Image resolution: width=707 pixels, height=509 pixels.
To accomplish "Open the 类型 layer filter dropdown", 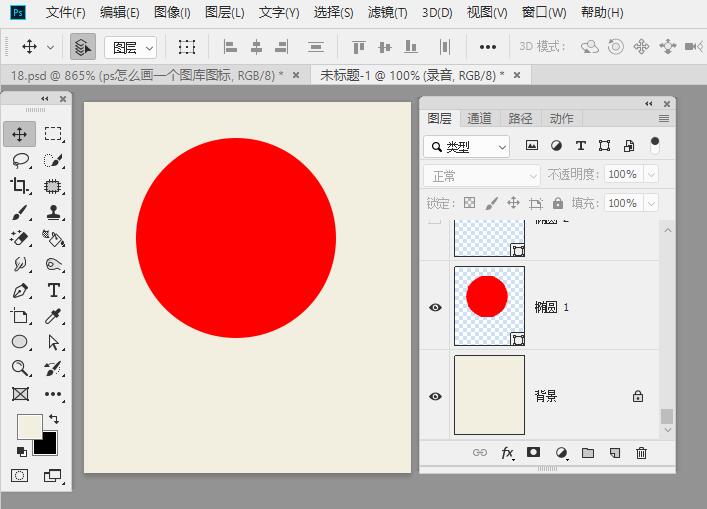I will [x=466, y=146].
